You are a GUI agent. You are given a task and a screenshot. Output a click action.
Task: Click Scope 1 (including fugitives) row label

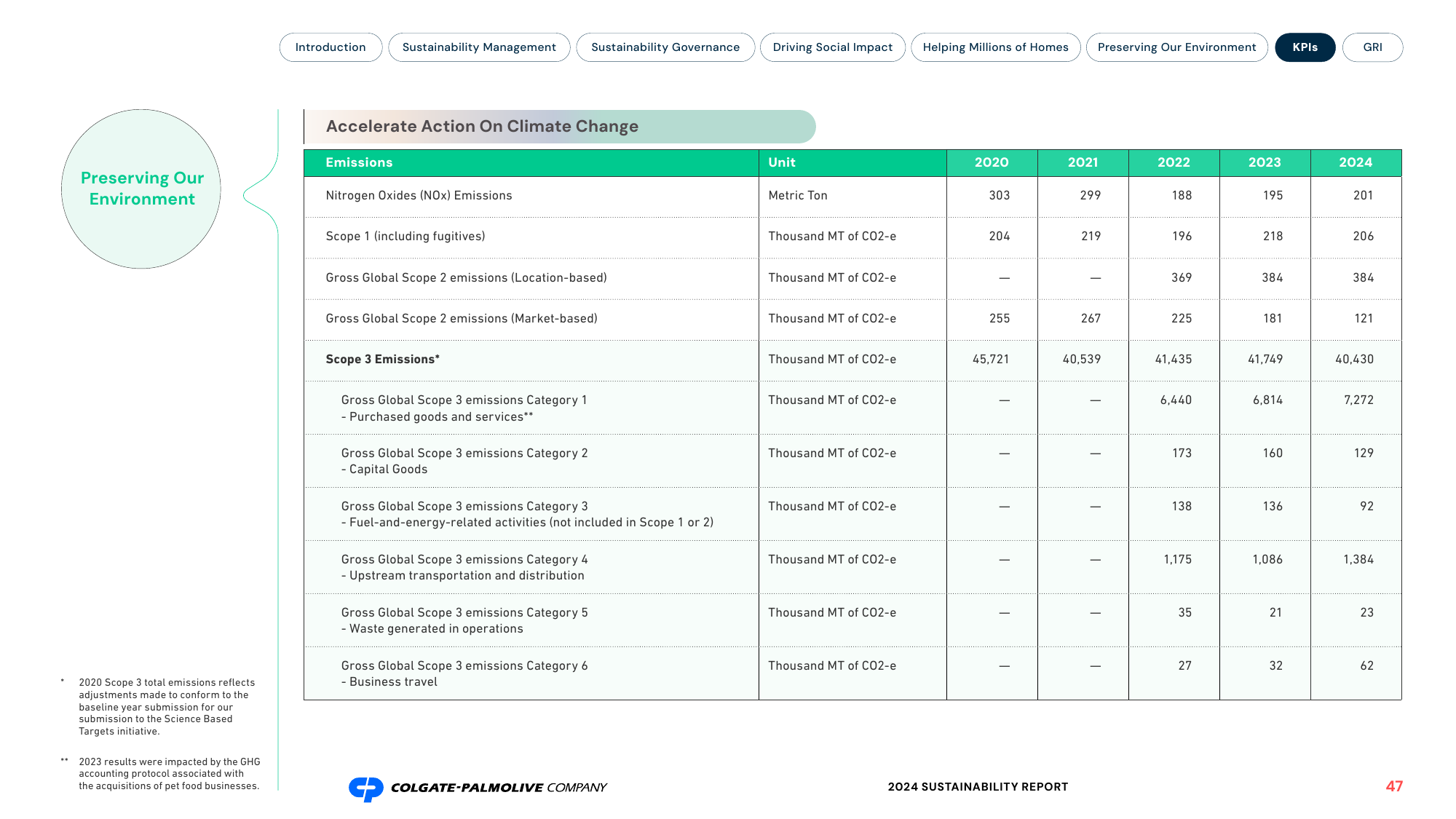[x=405, y=237]
